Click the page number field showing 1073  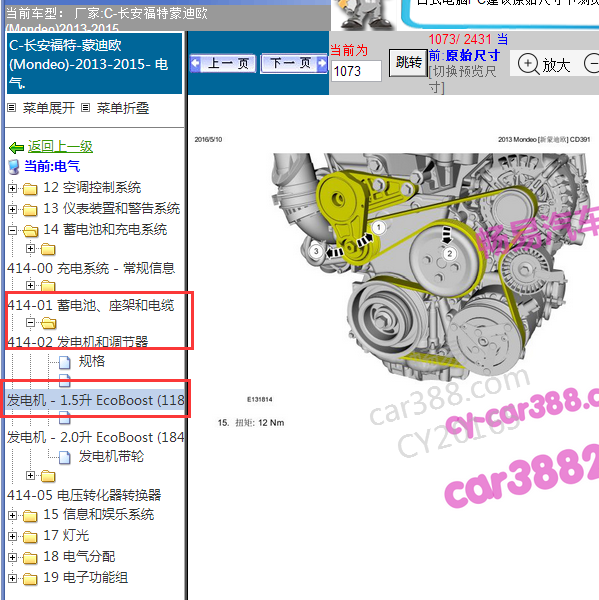point(356,71)
